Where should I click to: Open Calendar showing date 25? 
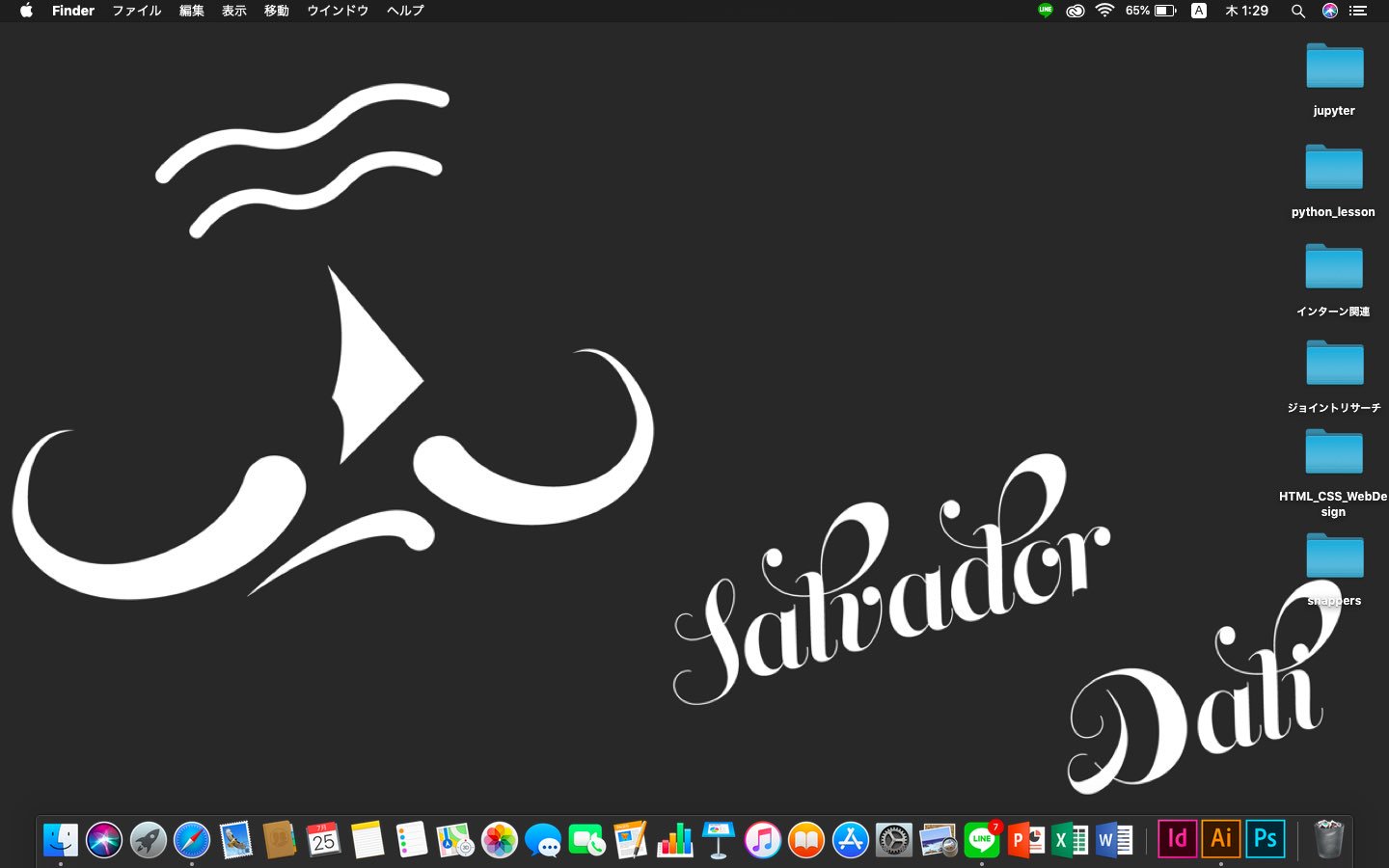pyautogui.click(x=323, y=840)
